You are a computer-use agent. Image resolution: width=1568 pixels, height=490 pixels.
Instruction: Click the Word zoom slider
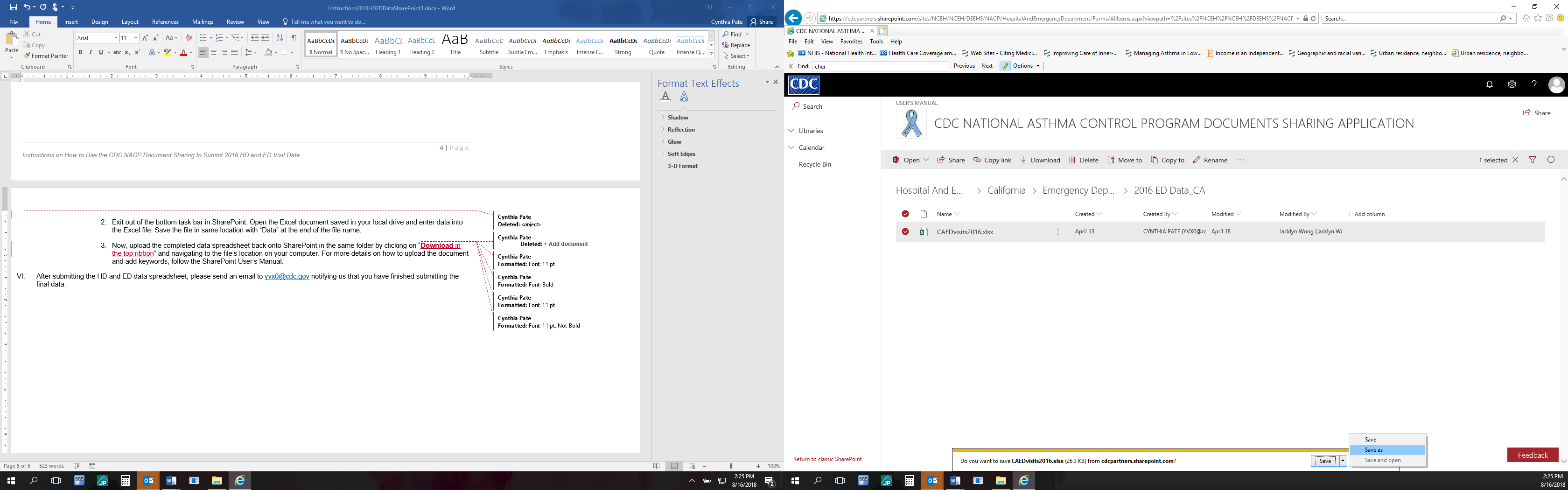731,466
